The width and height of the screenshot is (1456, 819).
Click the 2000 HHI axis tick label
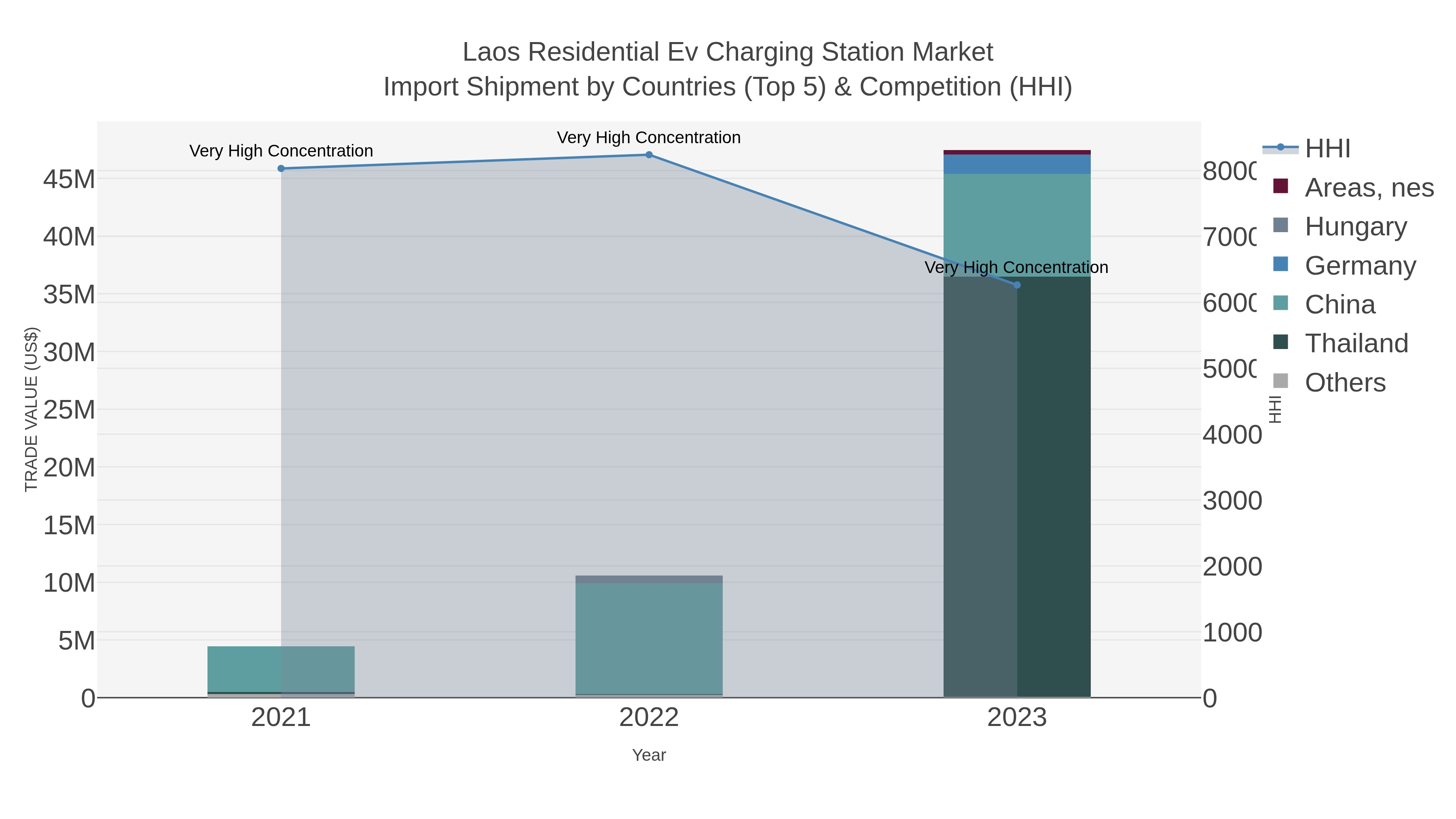tap(1232, 566)
